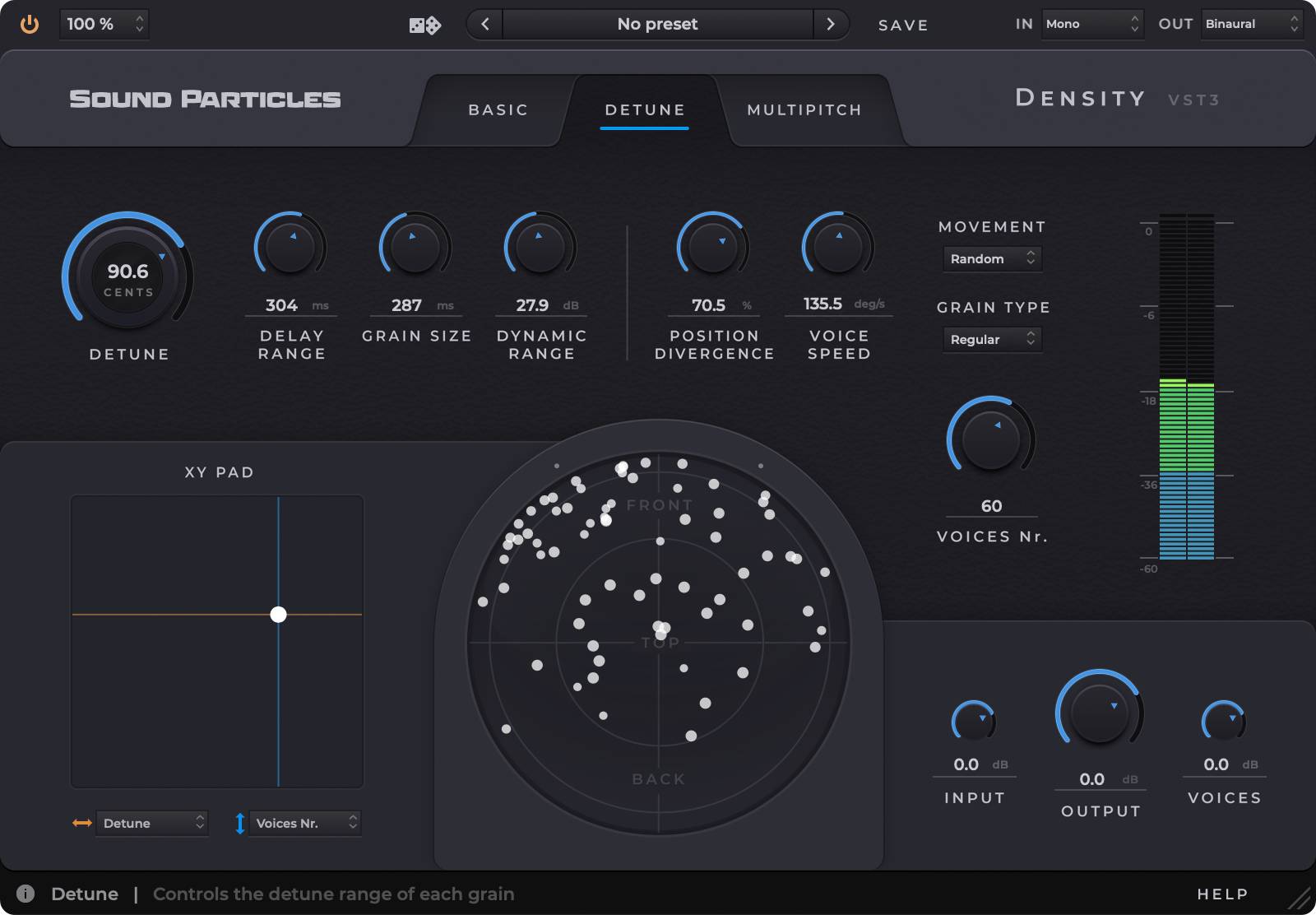Open the IN channel dropdown set to Mono
The height and width of the screenshot is (915, 1316).
(1092, 24)
